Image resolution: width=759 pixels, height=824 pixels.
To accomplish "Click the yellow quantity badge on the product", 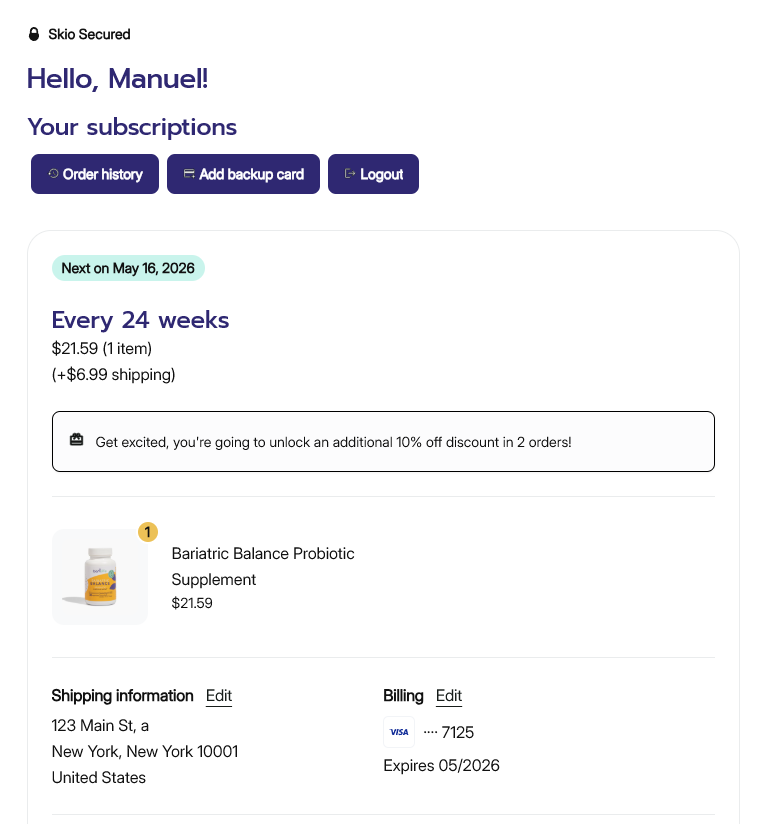I will click(147, 532).
